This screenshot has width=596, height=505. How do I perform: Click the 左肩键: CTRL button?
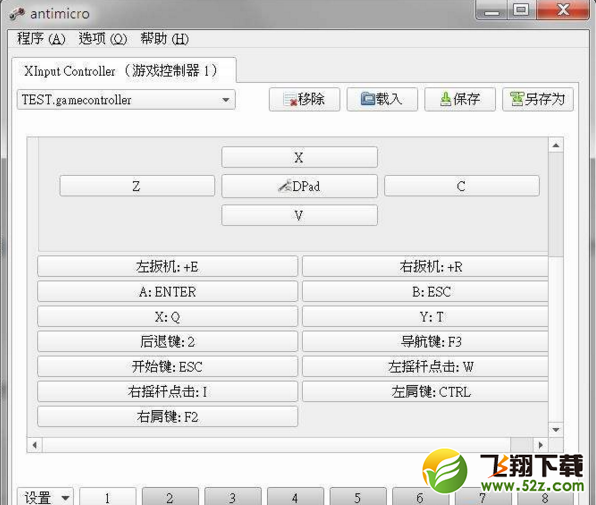pyautogui.click(x=425, y=392)
